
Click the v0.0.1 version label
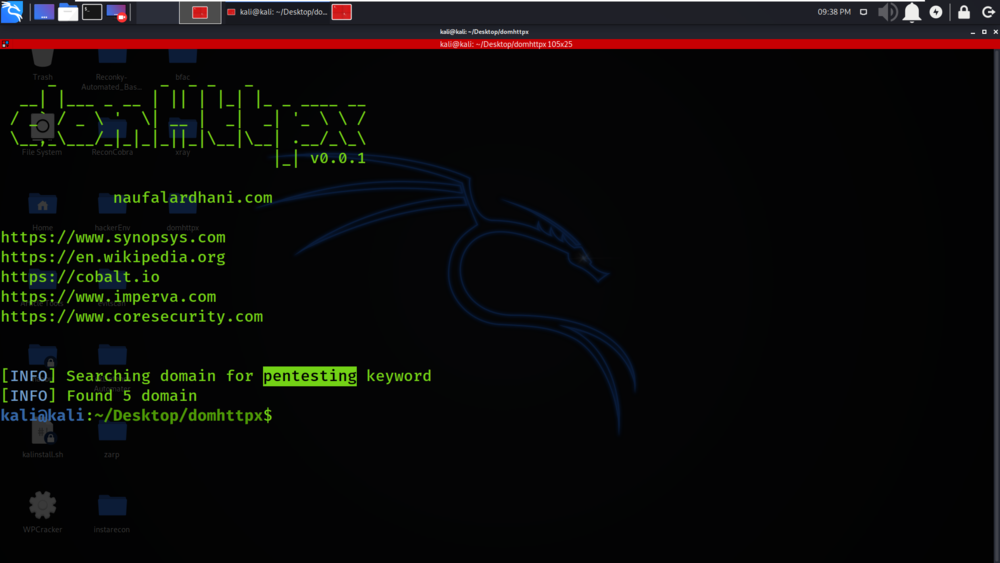[337, 158]
